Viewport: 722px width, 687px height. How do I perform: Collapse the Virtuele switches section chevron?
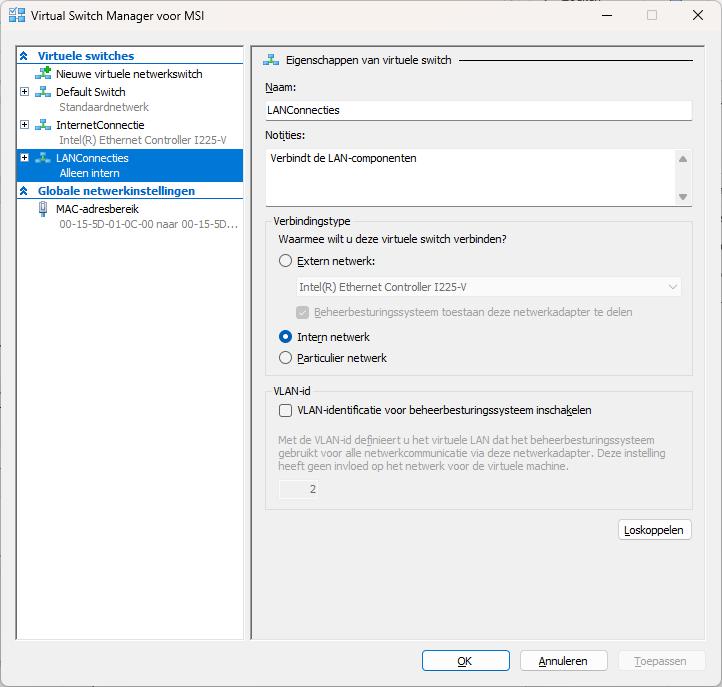tap(24, 56)
